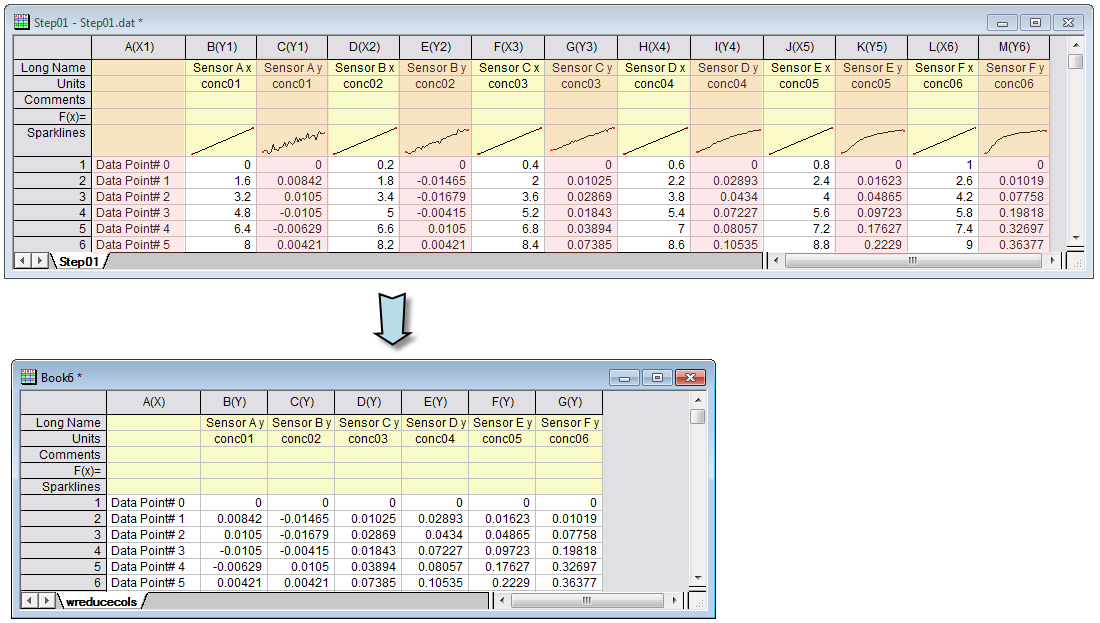Click F(x)= row label in Book6

[64, 471]
